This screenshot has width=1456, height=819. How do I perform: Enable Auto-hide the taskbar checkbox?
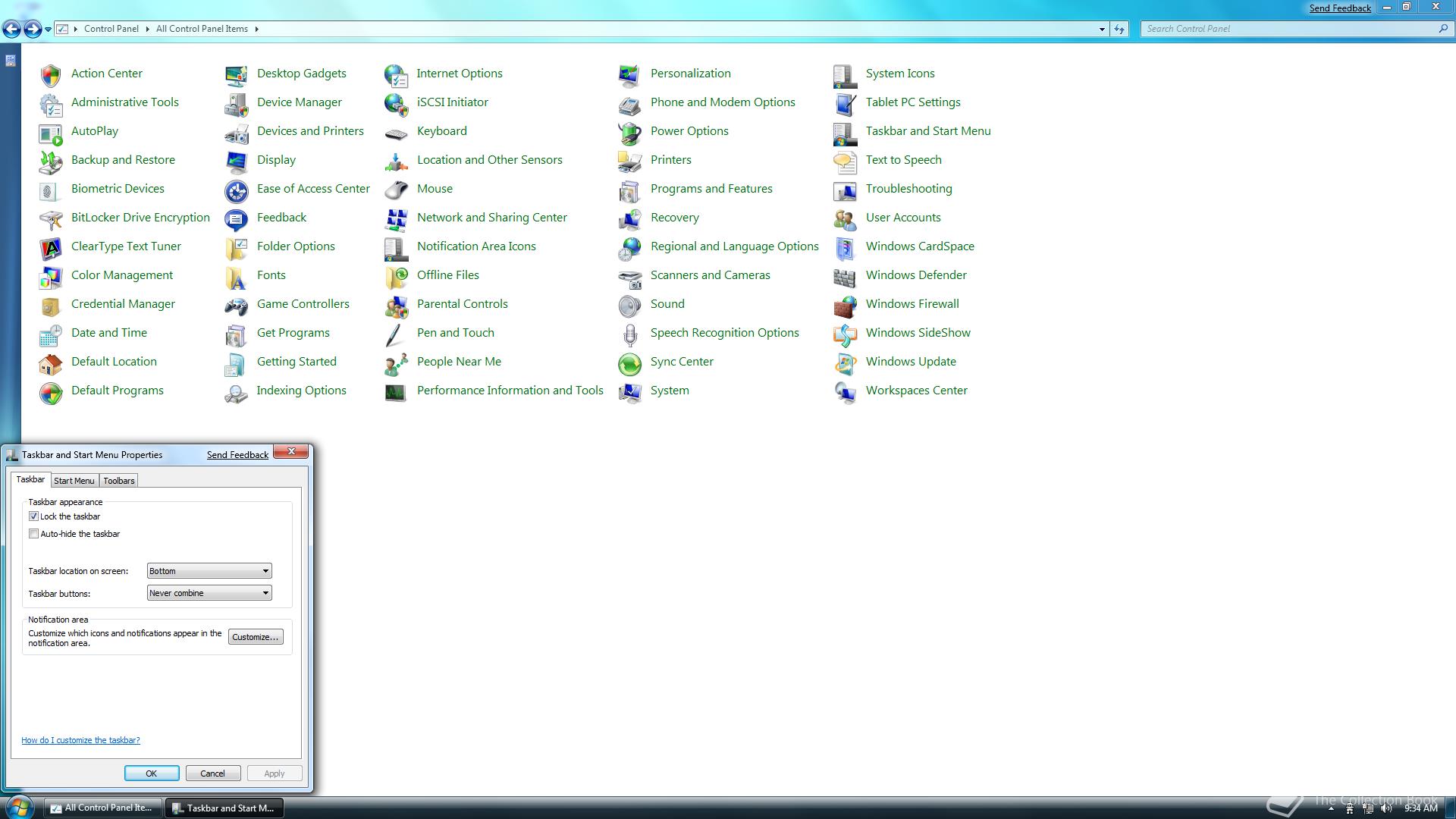(x=33, y=533)
